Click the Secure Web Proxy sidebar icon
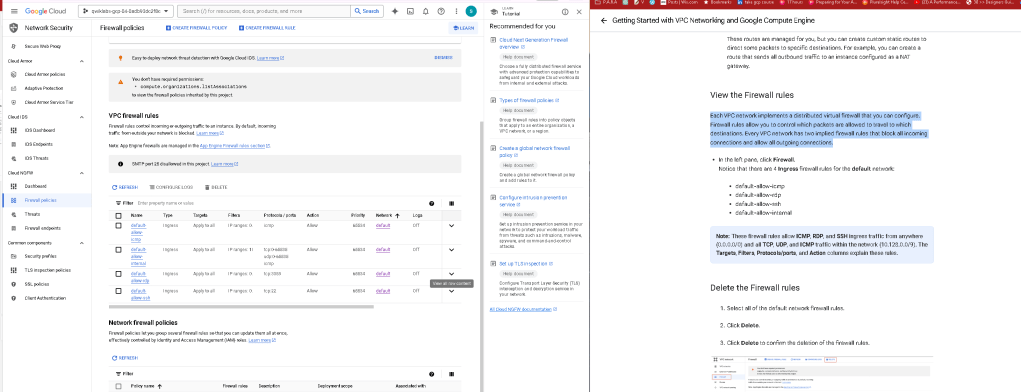Image resolution: width=1021 pixels, height=392 pixels. pos(14,46)
